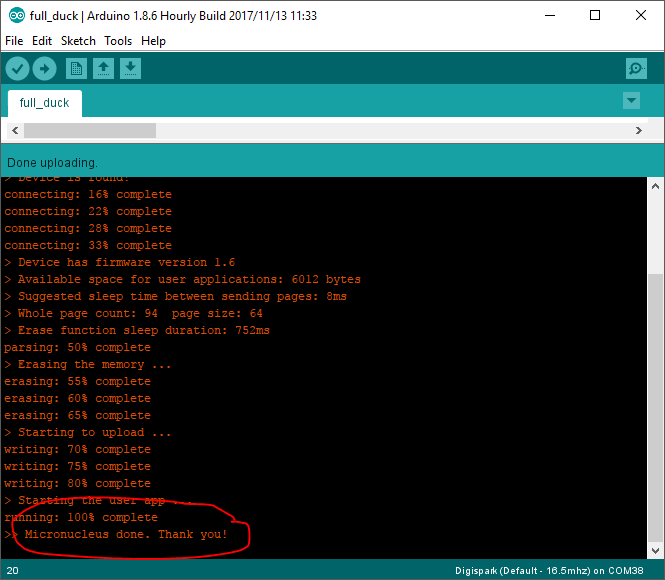This screenshot has height=580, width=665.
Task: Click the editor scroll right arrow
Action: pyautogui.click(x=639, y=130)
